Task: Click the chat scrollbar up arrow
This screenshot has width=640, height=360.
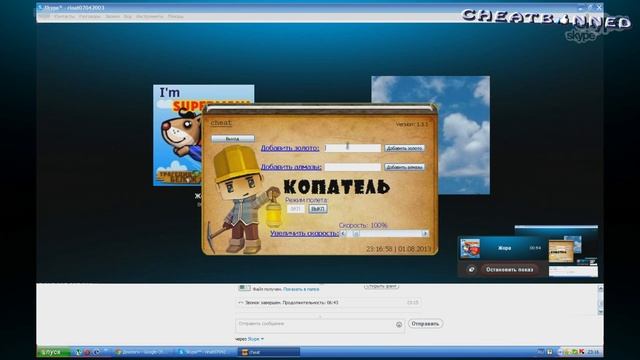Action: point(600,288)
